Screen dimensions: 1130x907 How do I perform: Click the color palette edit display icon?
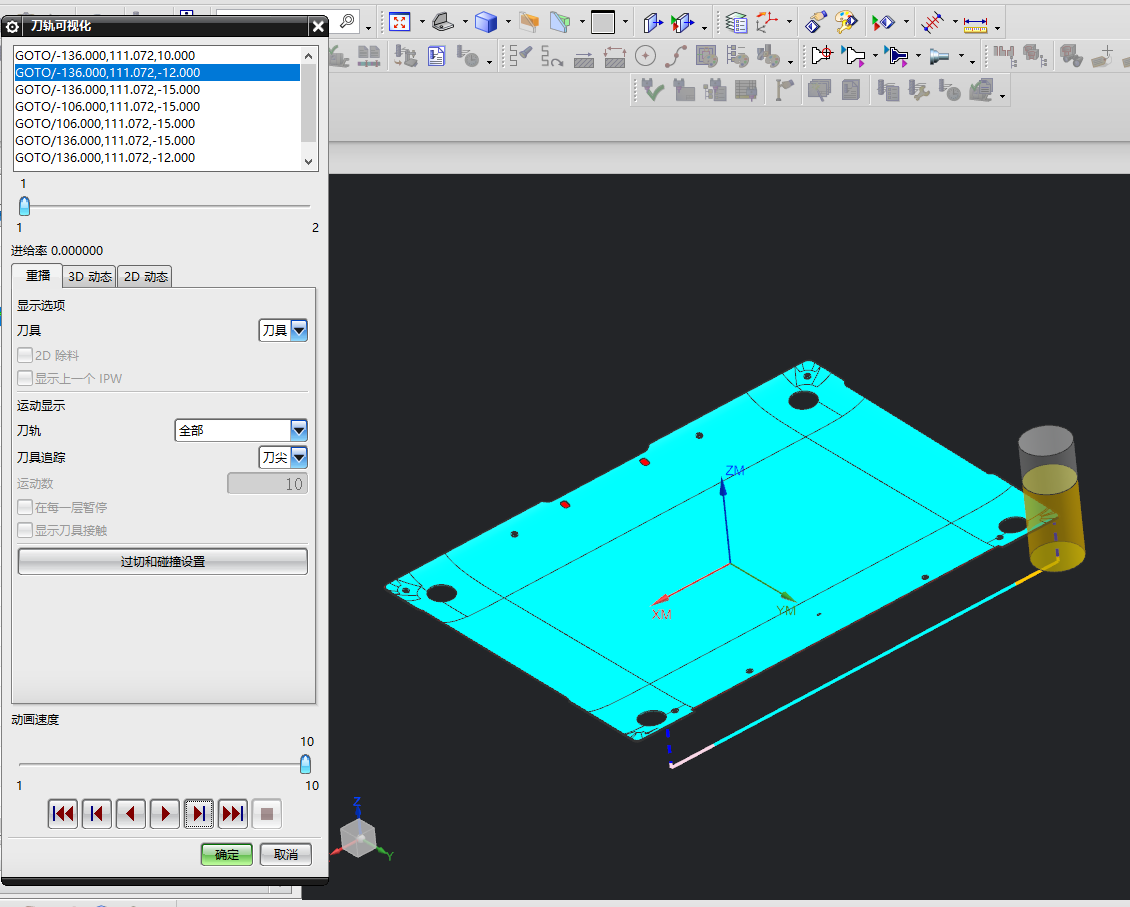click(846, 21)
